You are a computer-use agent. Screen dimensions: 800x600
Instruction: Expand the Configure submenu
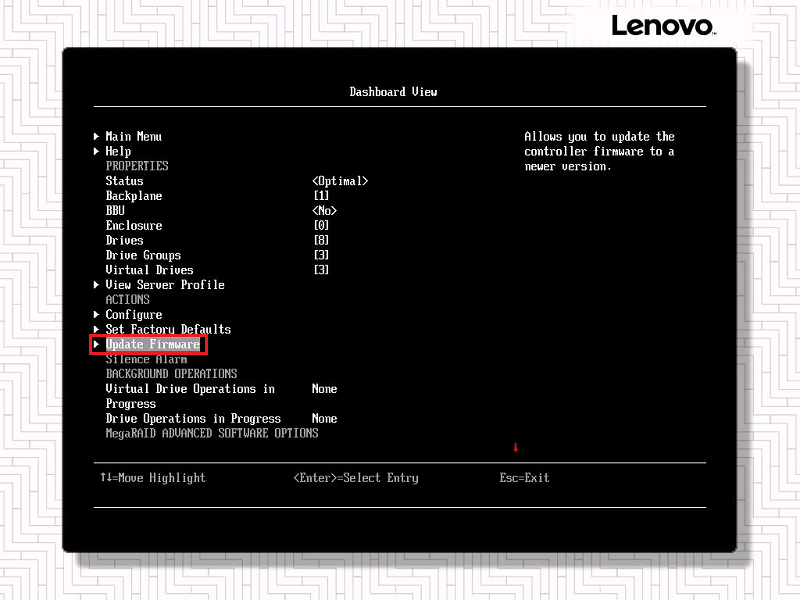pos(133,314)
